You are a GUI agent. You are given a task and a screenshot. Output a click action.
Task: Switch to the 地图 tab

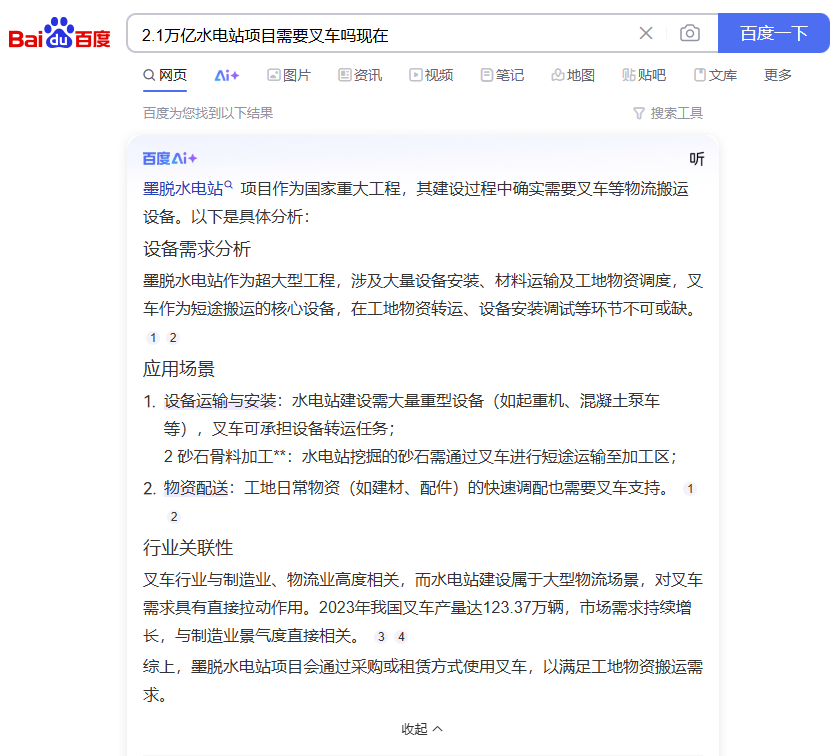573,75
